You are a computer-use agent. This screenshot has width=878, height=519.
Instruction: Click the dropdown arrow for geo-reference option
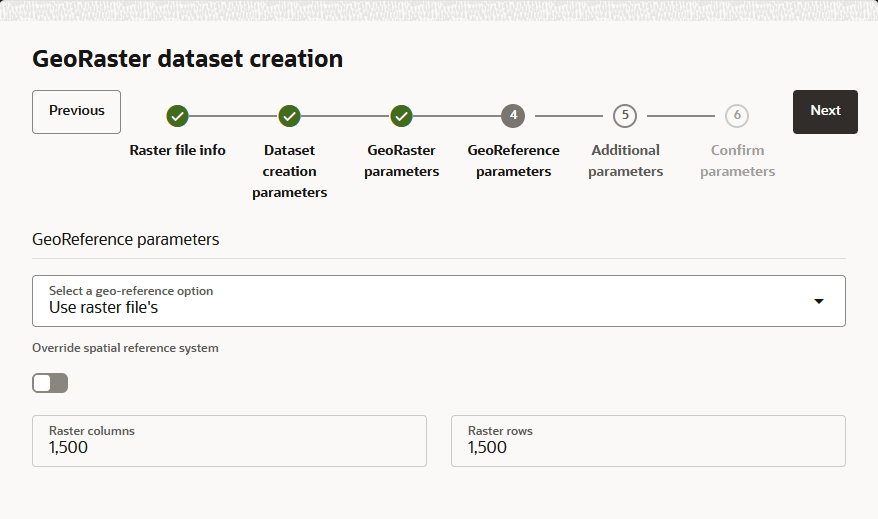[819, 301]
